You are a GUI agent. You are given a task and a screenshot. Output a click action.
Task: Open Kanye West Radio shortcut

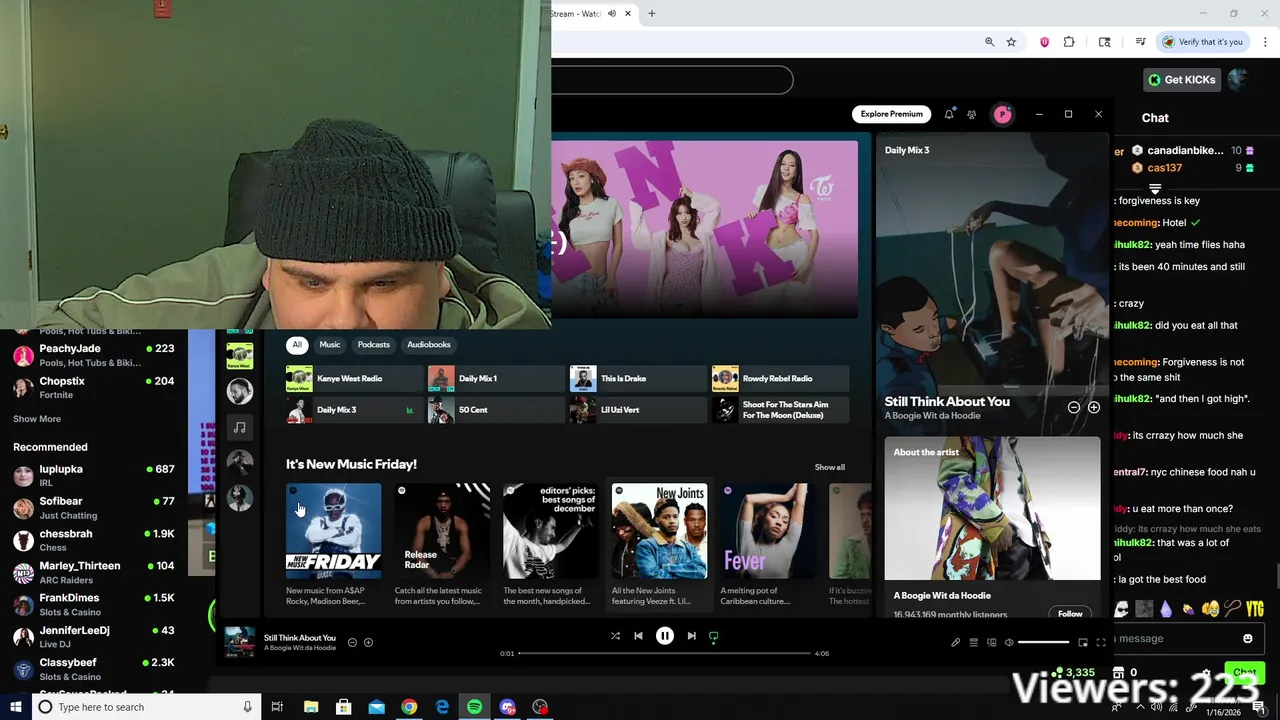pos(354,378)
